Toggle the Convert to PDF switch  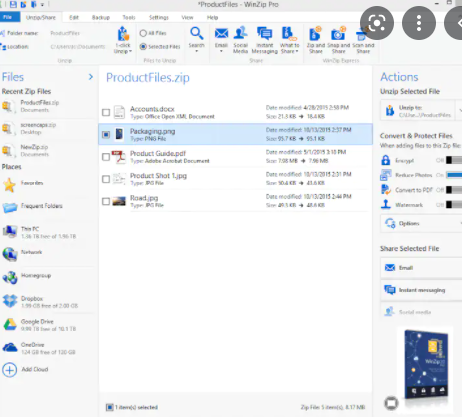tap(454, 190)
